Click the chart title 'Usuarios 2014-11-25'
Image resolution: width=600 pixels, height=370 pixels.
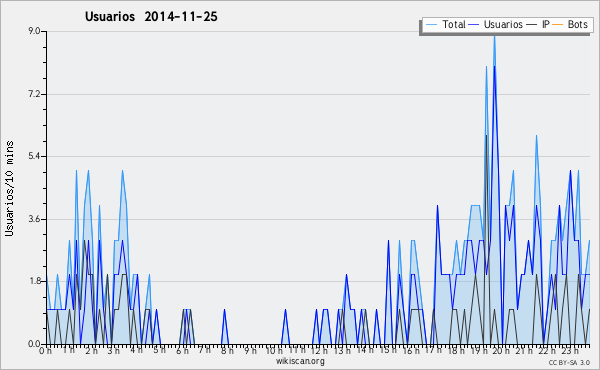tap(151, 17)
